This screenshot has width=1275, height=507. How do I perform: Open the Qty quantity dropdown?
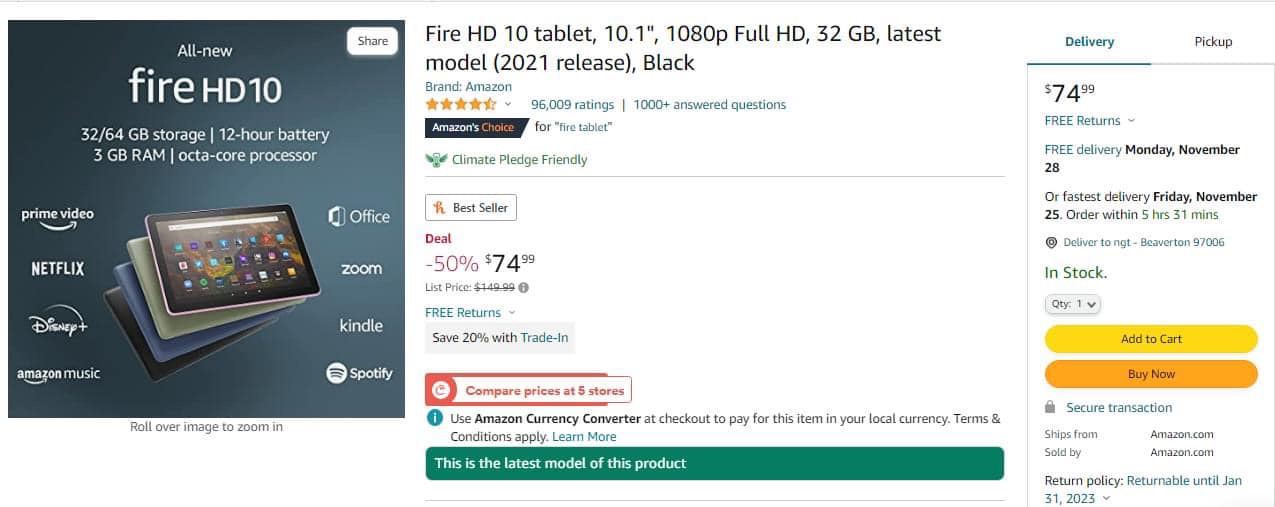tap(1073, 304)
